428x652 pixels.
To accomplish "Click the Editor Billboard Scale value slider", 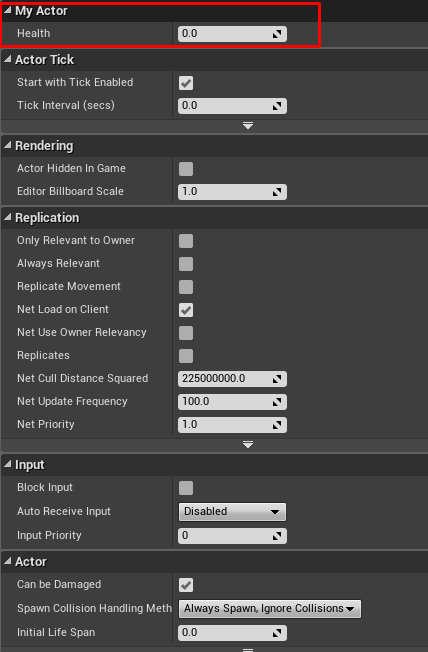I will click(x=232, y=192).
